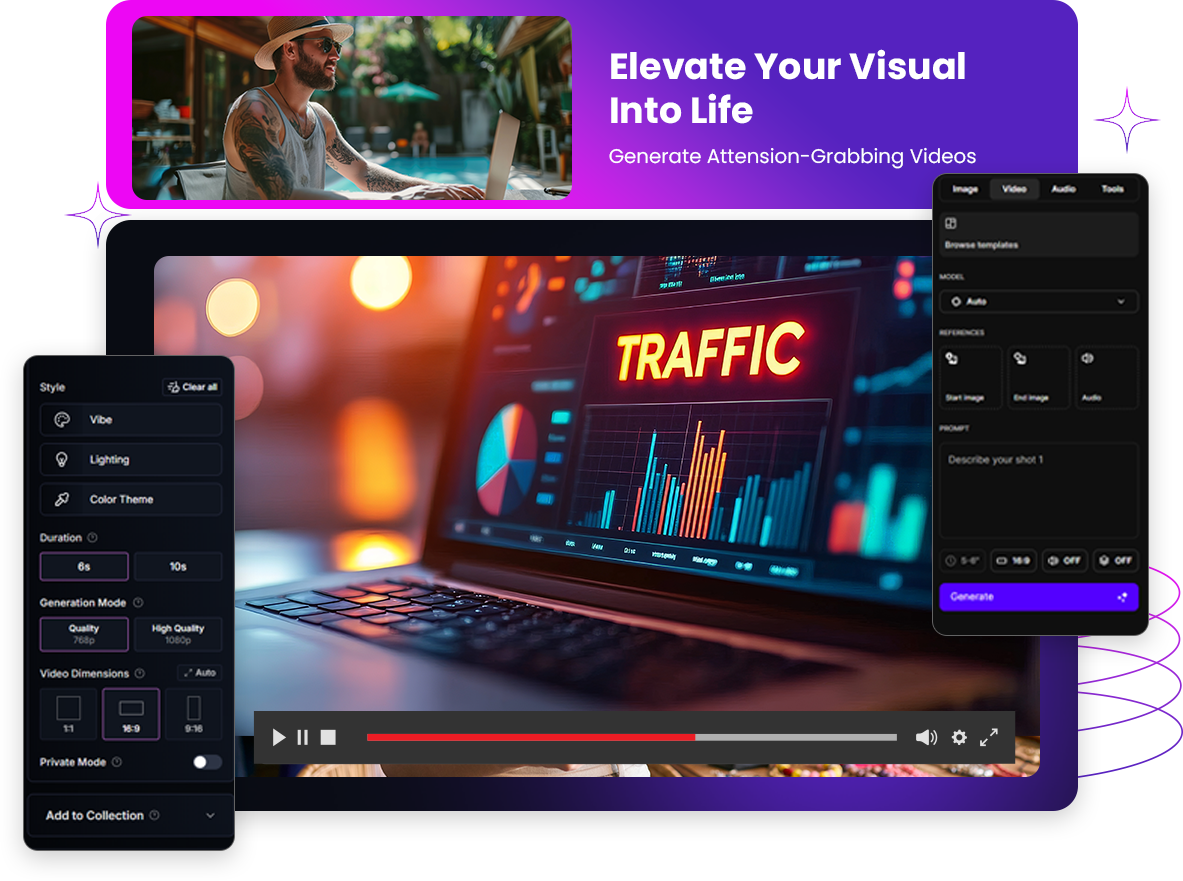Enter fullscreen with the expand icon
This screenshot has height=881, width=1183.
pos(989,737)
